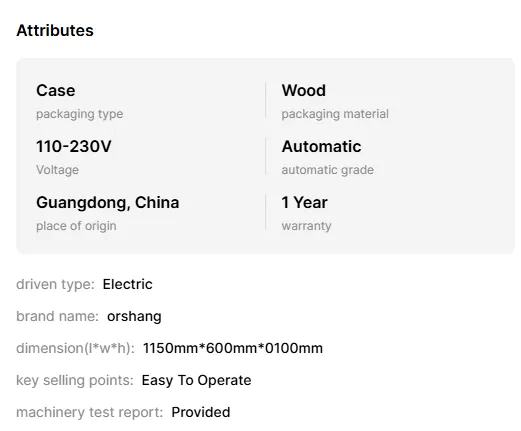Click the Electric driven type value
Screen dimensions: 521x431
click(128, 284)
